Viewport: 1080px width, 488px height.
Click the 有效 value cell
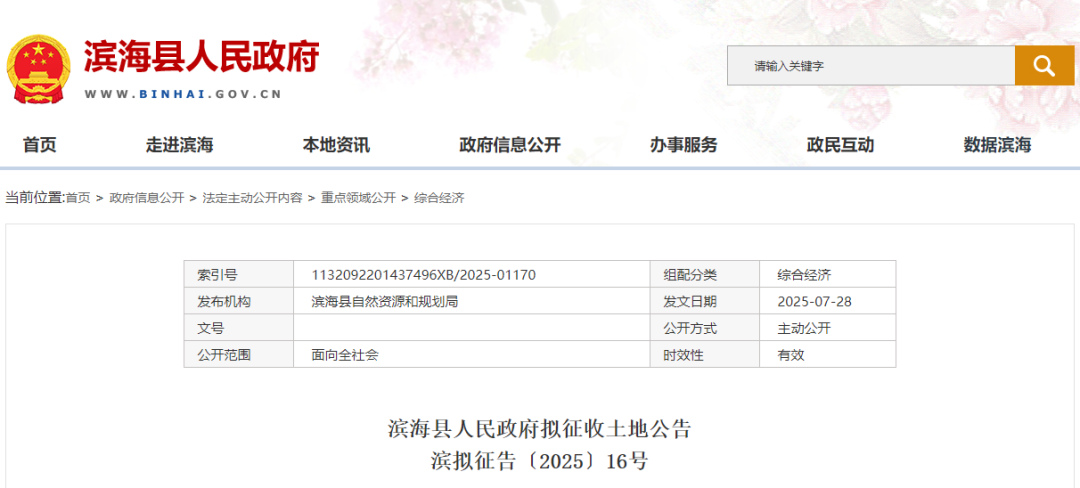coord(828,354)
